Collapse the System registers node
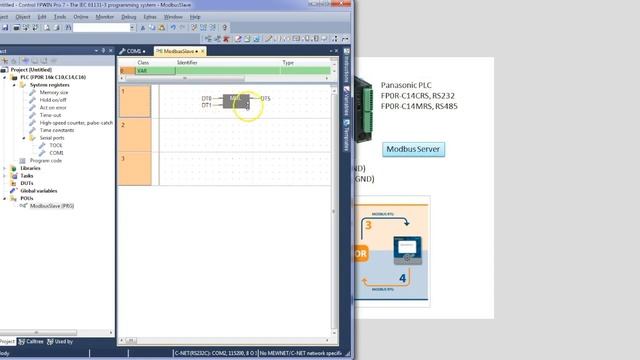The width and height of the screenshot is (640, 360). point(14,85)
